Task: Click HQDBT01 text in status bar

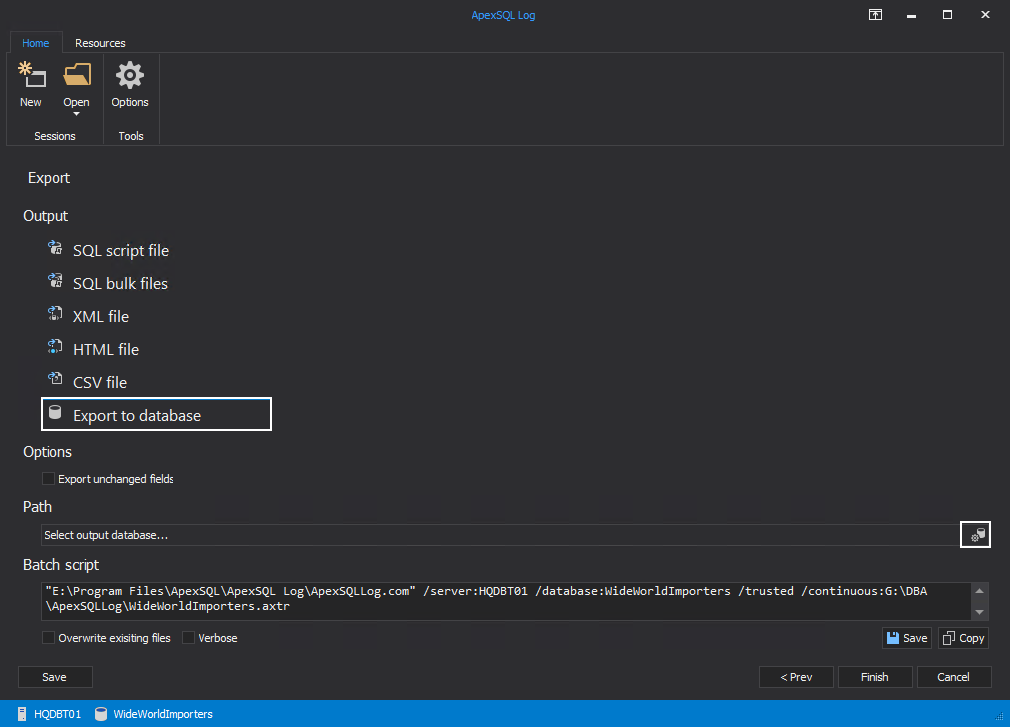Action: (57, 713)
